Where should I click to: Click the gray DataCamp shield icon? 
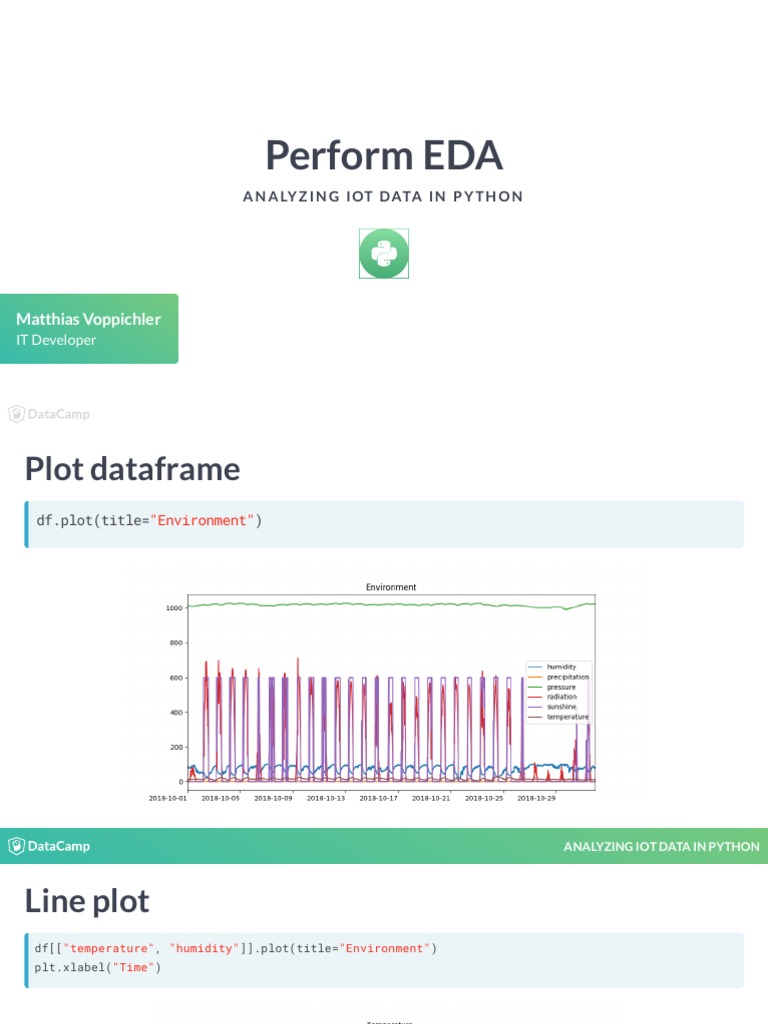pos(17,414)
